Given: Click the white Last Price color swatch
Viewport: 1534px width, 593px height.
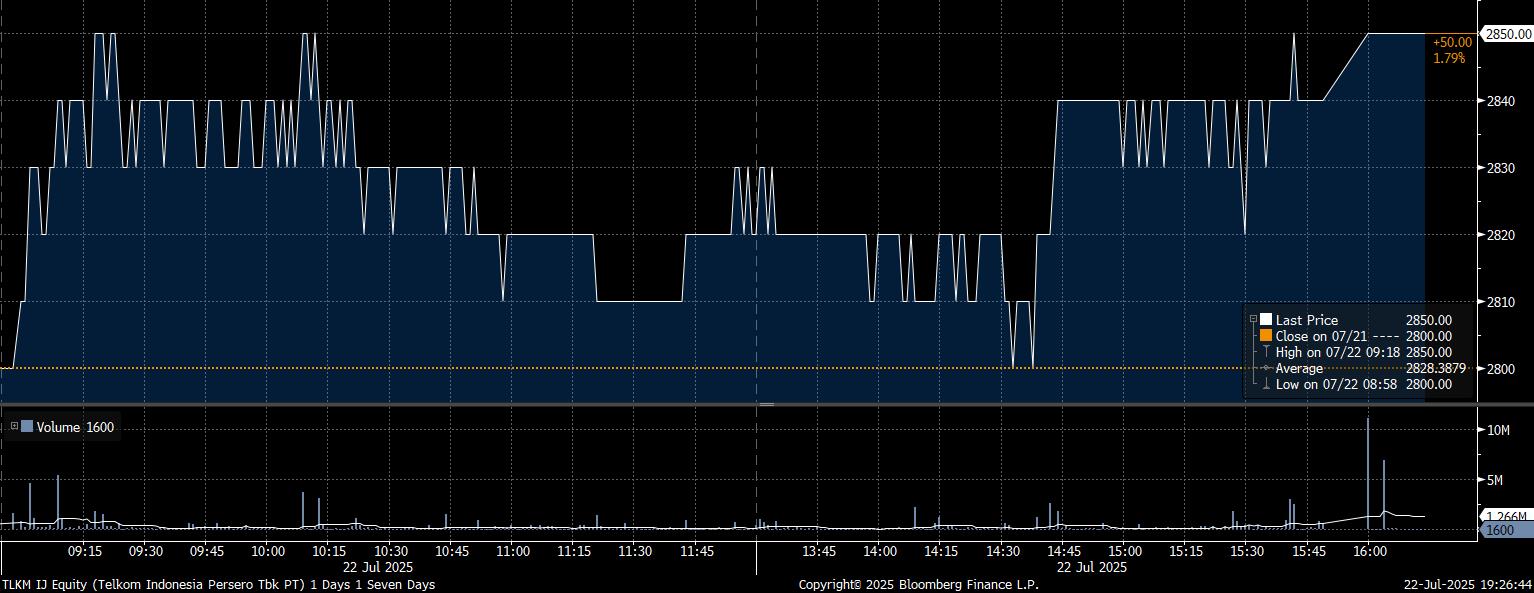Looking at the screenshot, I should [x=1266, y=320].
